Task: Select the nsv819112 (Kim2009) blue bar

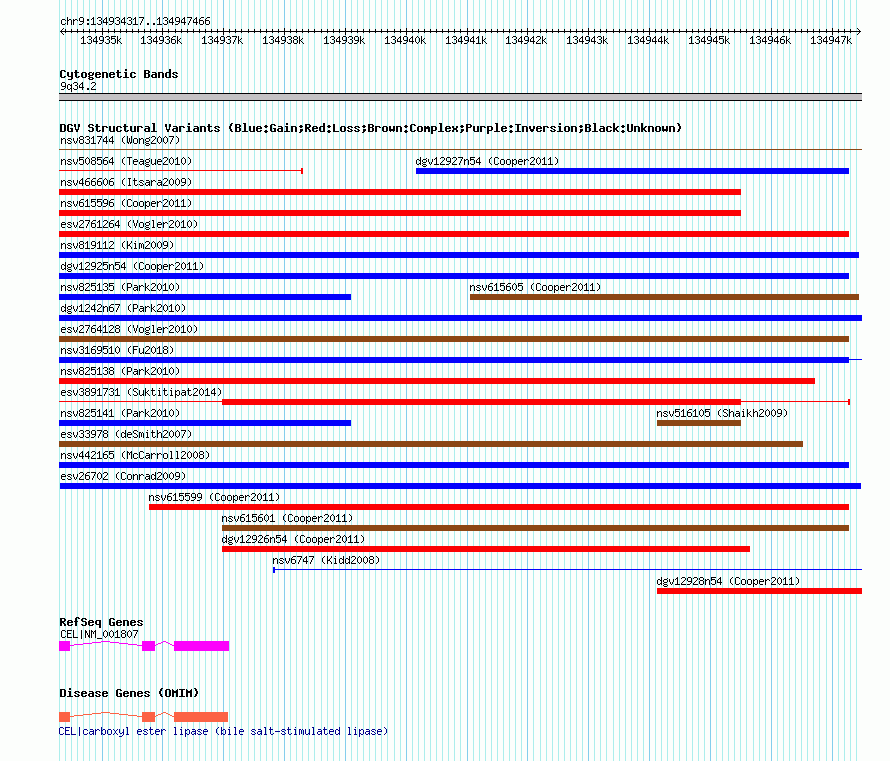Action: [x=459, y=255]
